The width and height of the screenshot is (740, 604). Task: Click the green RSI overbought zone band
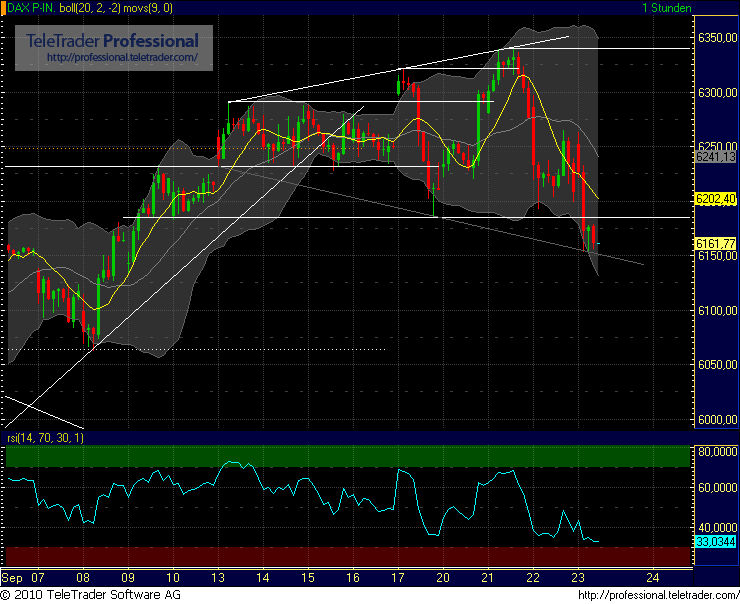pyautogui.click(x=348, y=456)
